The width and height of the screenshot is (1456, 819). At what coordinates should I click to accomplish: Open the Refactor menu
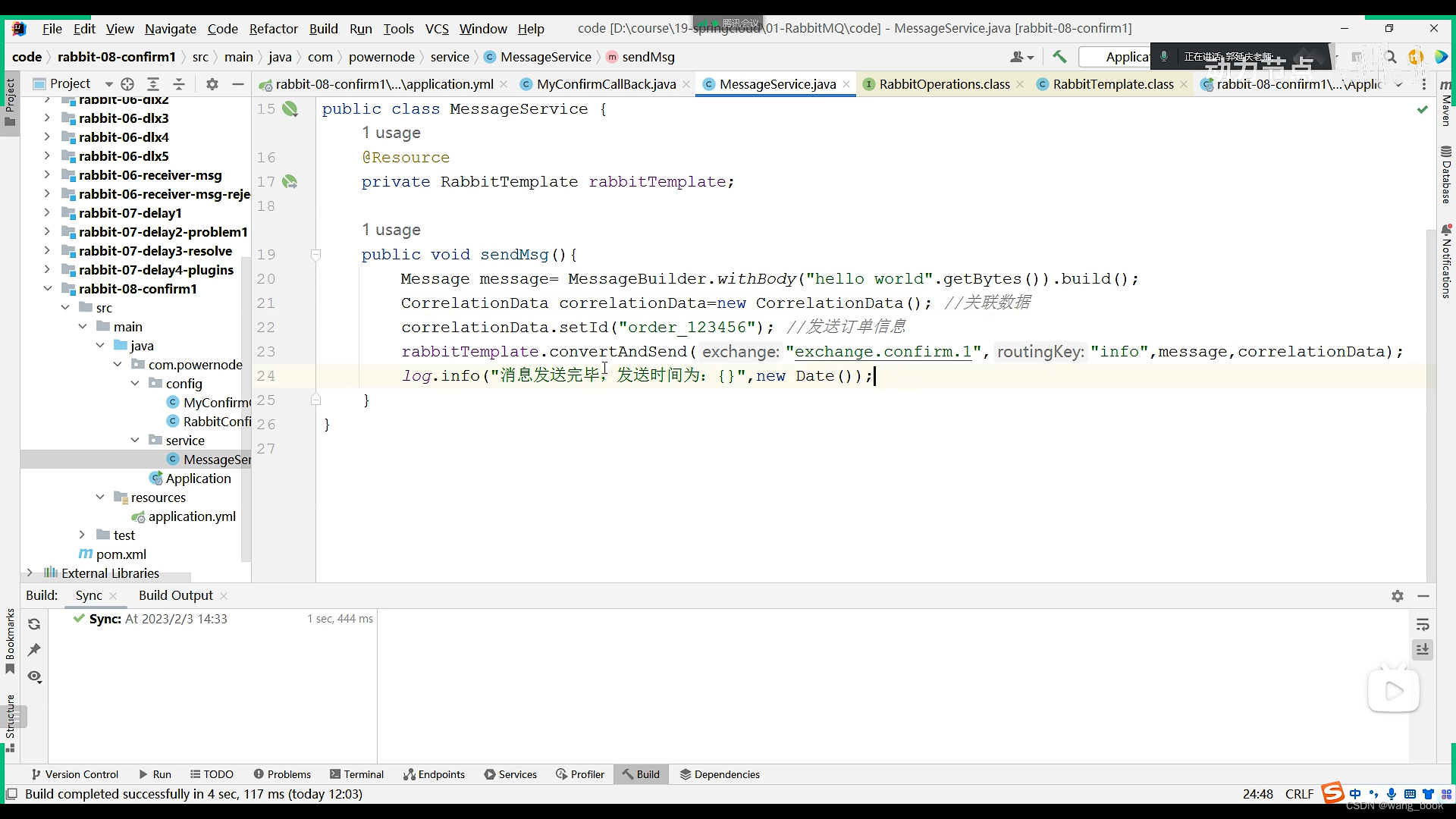(273, 29)
